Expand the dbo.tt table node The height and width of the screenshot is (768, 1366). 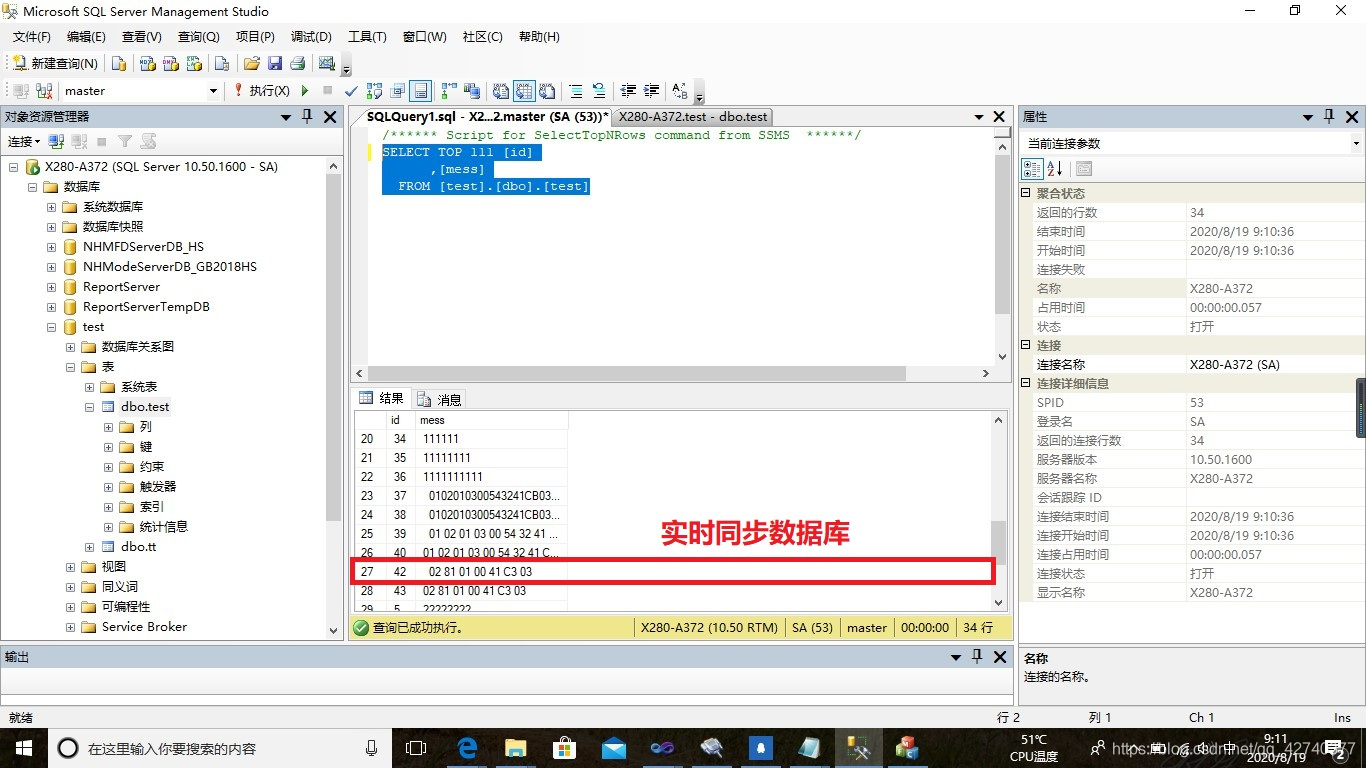tap(90, 547)
